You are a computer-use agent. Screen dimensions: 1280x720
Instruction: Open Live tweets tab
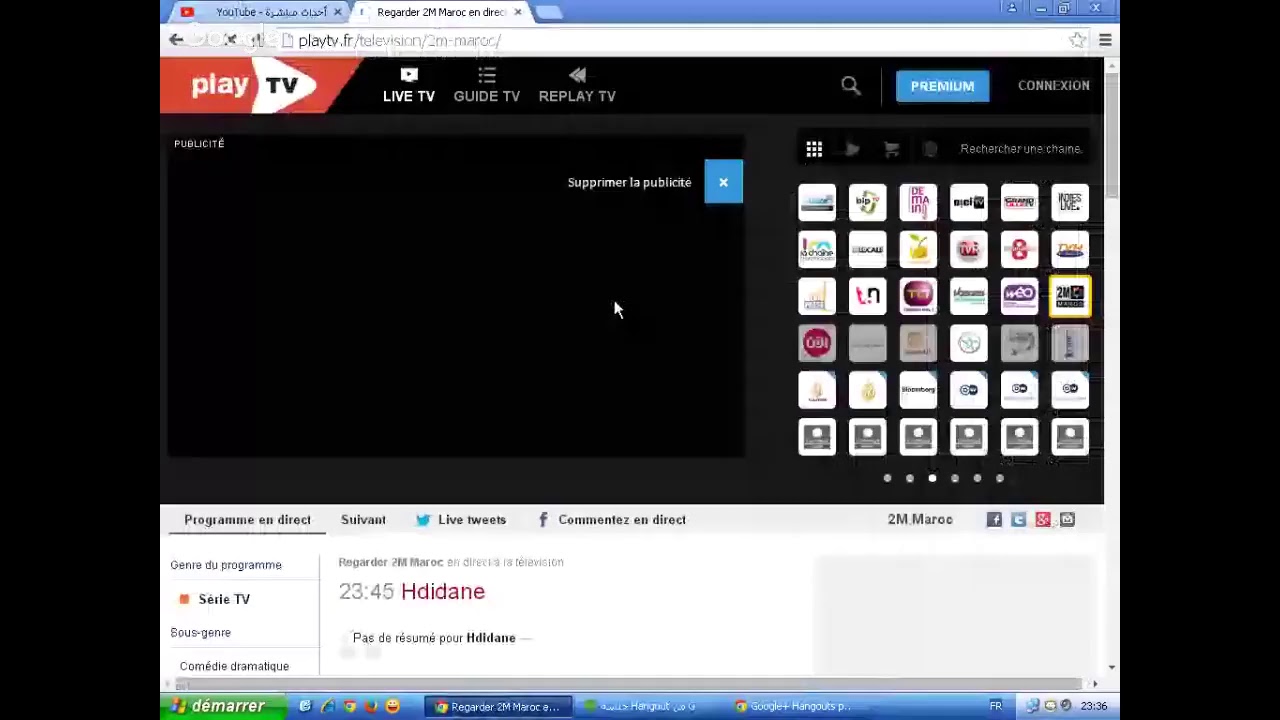[x=461, y=520]
